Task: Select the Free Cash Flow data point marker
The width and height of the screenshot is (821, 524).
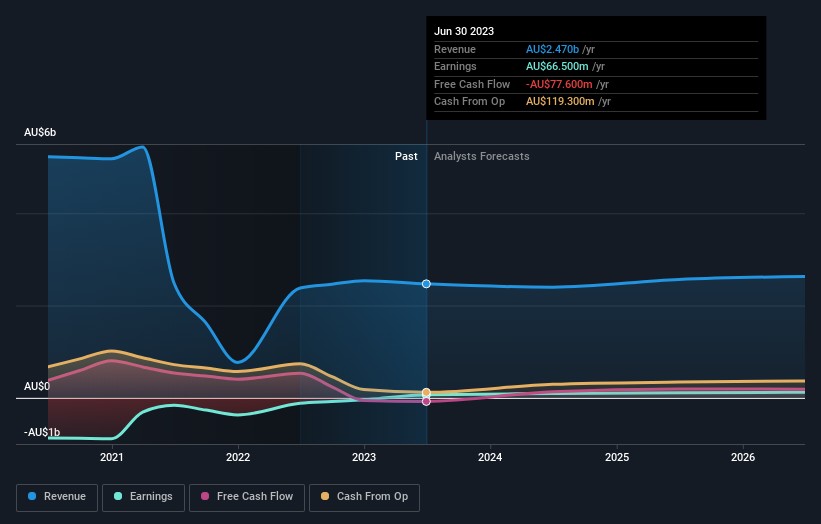Action: click(426, 402)
